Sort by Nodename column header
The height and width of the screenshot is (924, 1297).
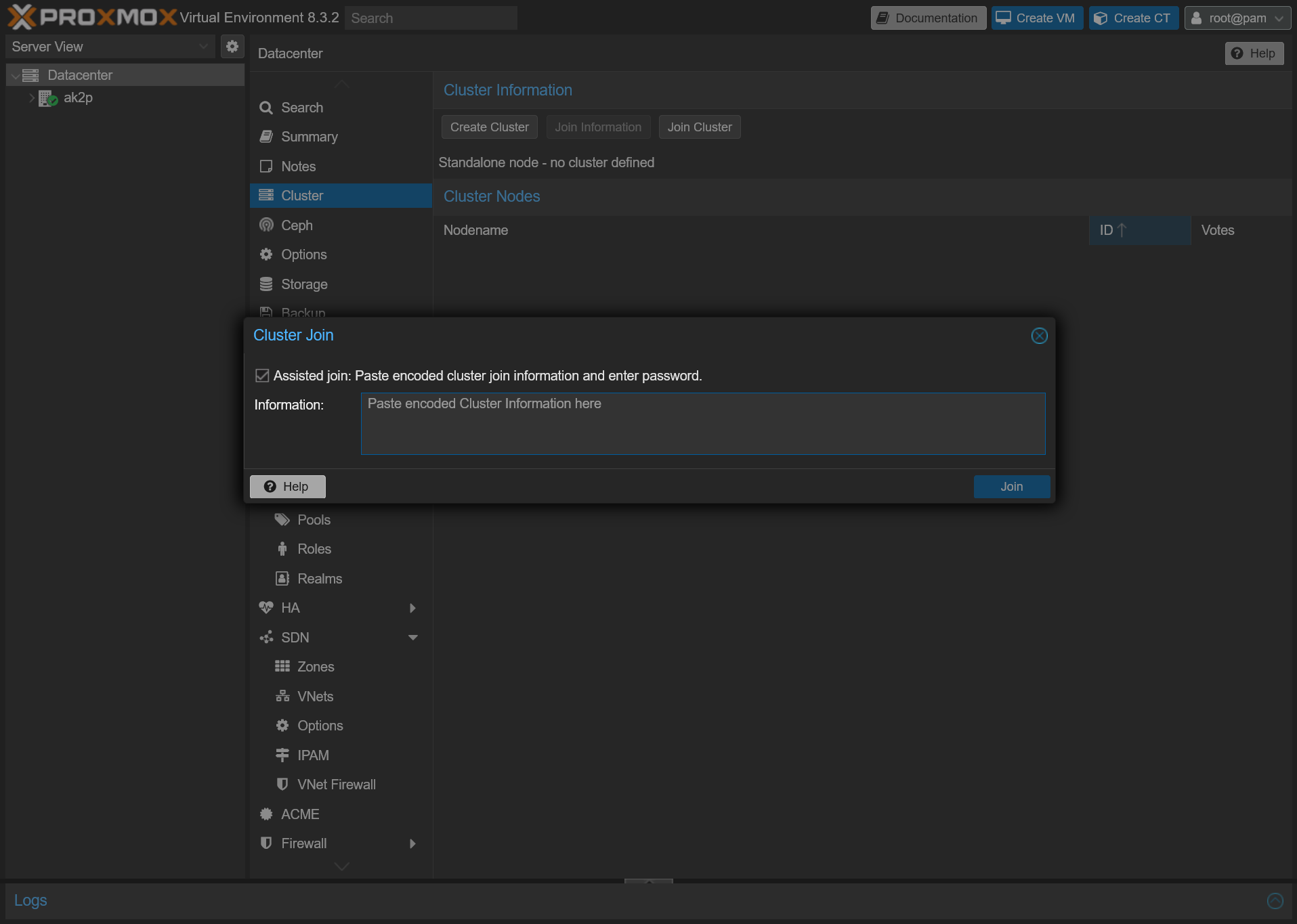pos(761,231)
